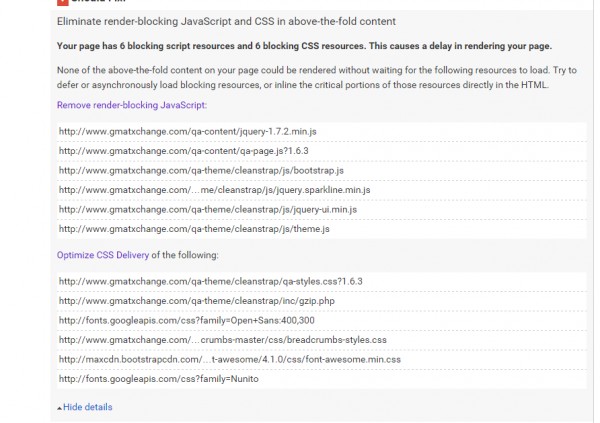Select the jquery.sparkline.min.js resource URL
The width and height of the screenshot is (600, 423).
(x=215, y=190)
